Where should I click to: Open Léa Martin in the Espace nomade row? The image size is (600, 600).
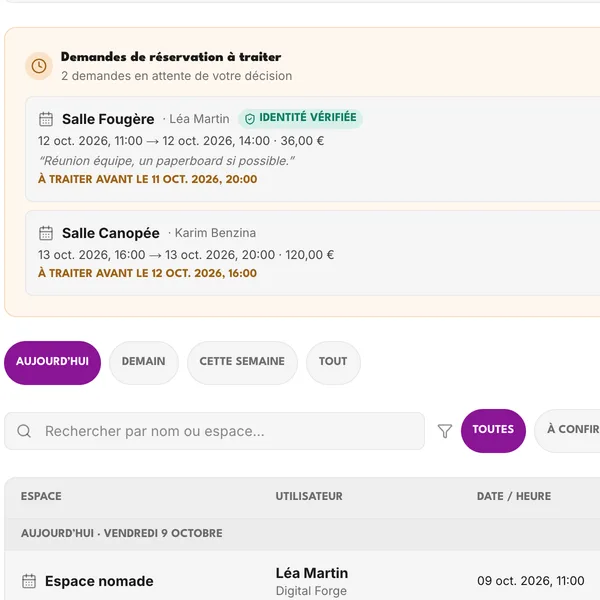(x=312, y=573)
